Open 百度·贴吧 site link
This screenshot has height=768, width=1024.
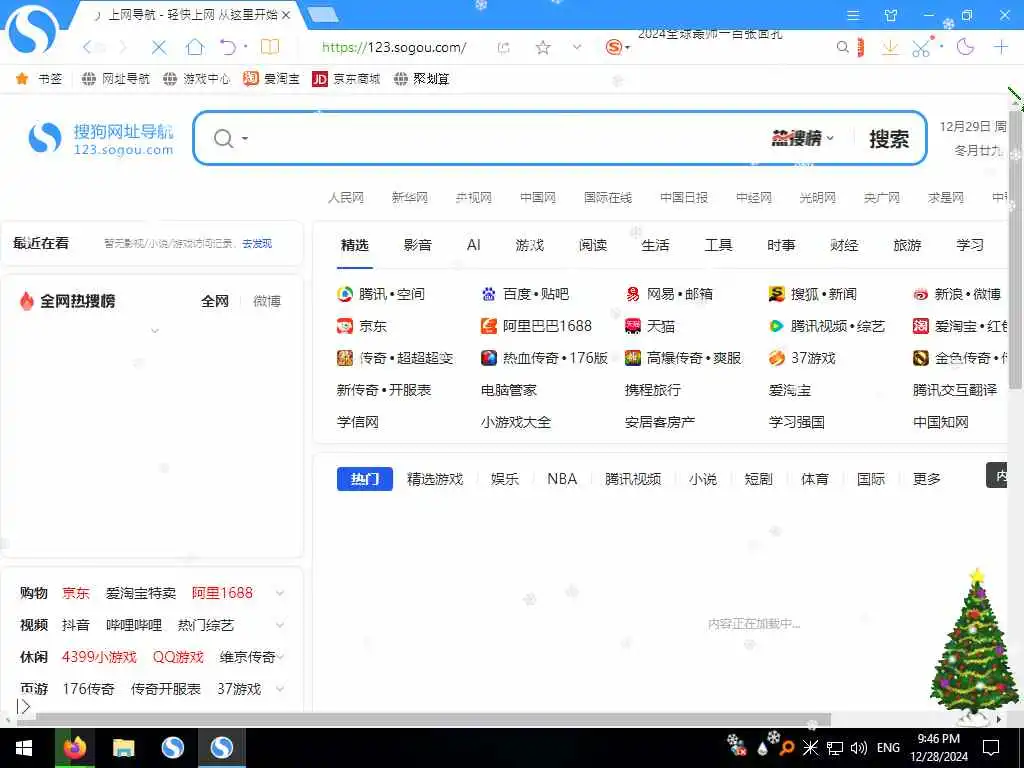[x=525, y=294]
